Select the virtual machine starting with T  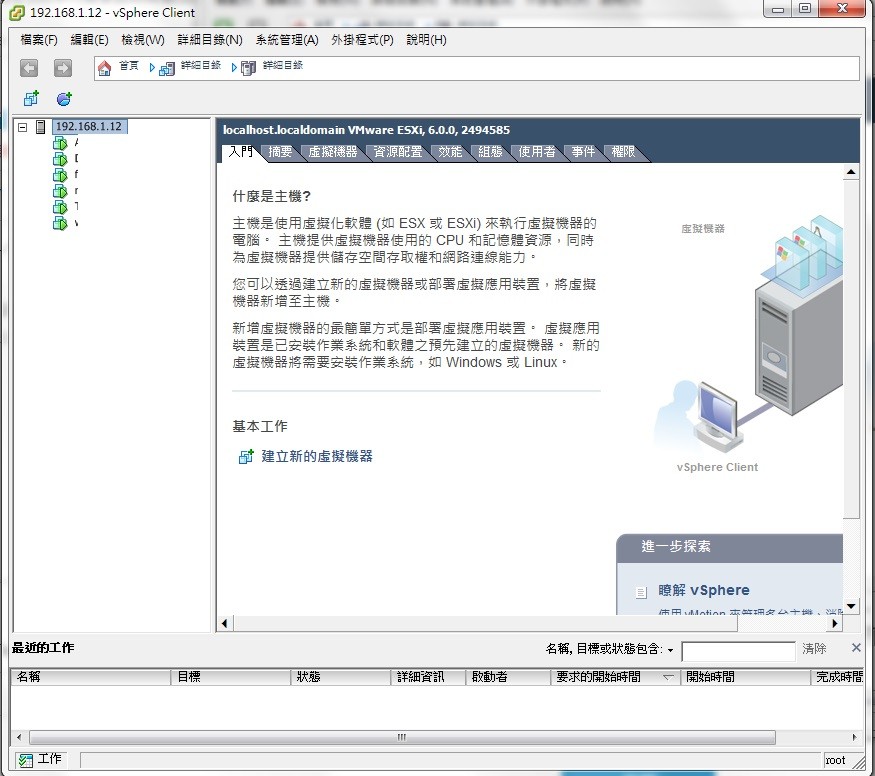(60, 207)
